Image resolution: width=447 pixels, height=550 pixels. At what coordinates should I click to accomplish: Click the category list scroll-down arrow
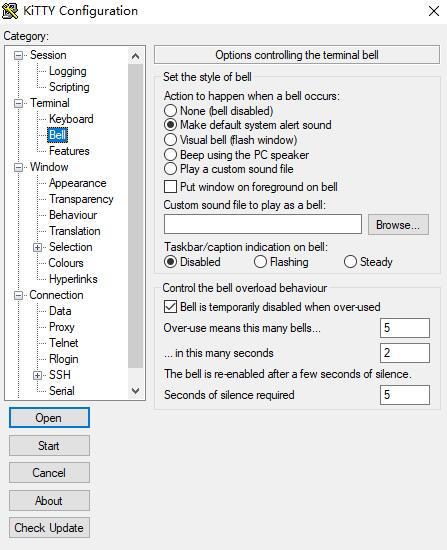tap(135, 390)
